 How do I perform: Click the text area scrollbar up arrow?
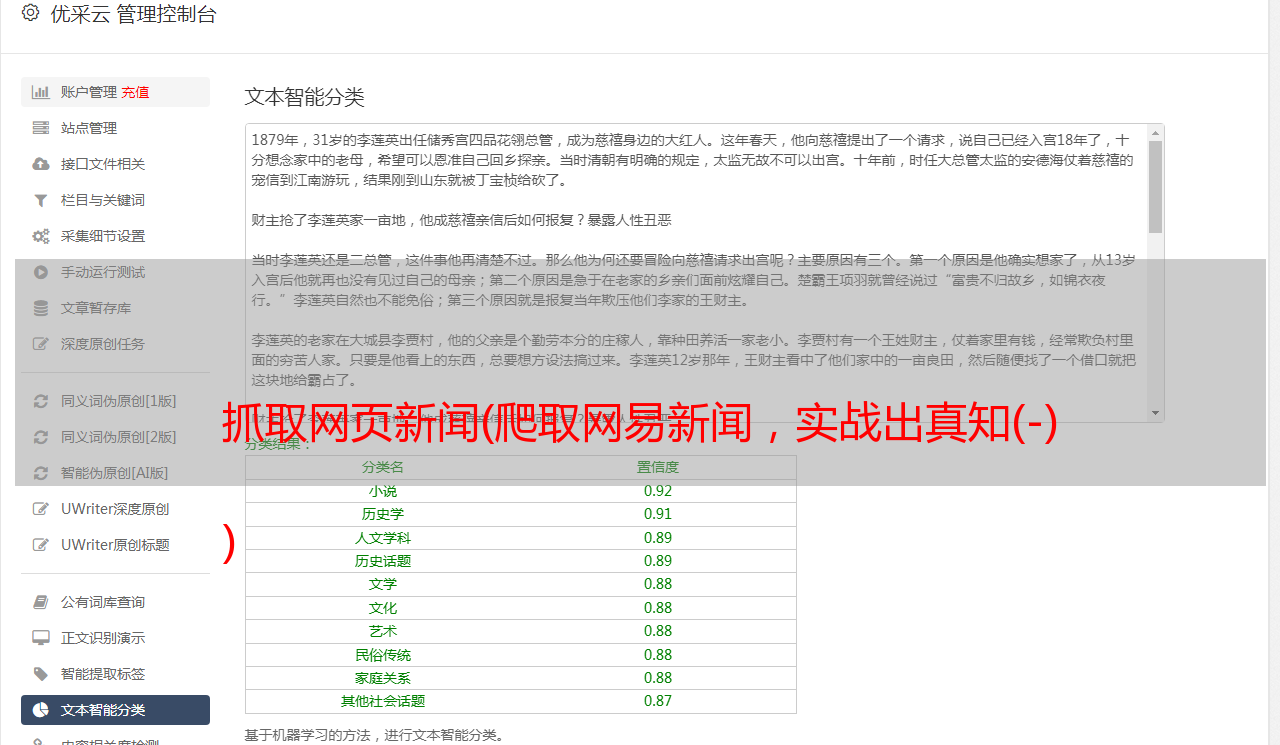pos(1156,132)
